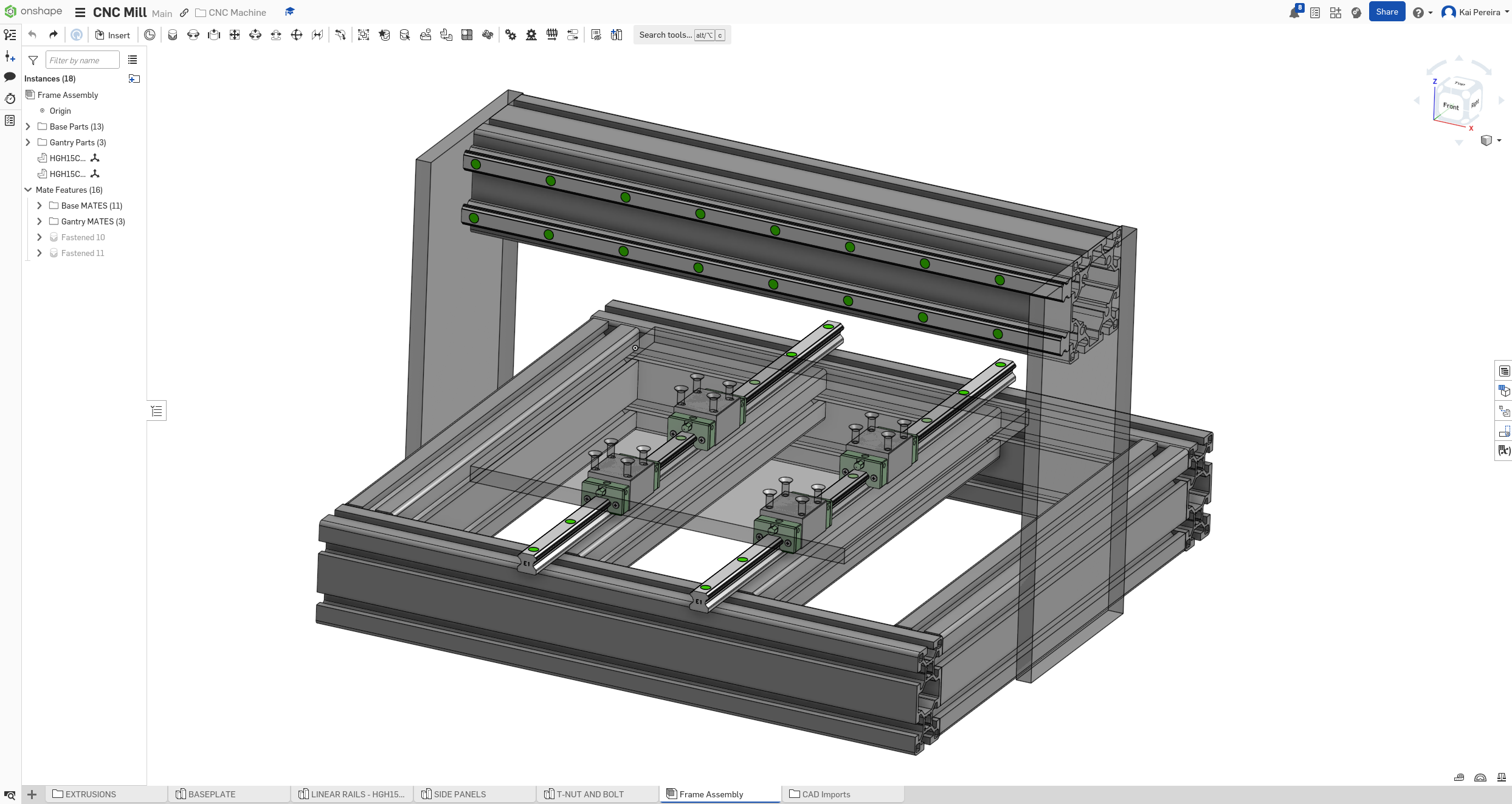Click the Gear relation icon
Screen dimensions: 1512x804
pos(511,35)
